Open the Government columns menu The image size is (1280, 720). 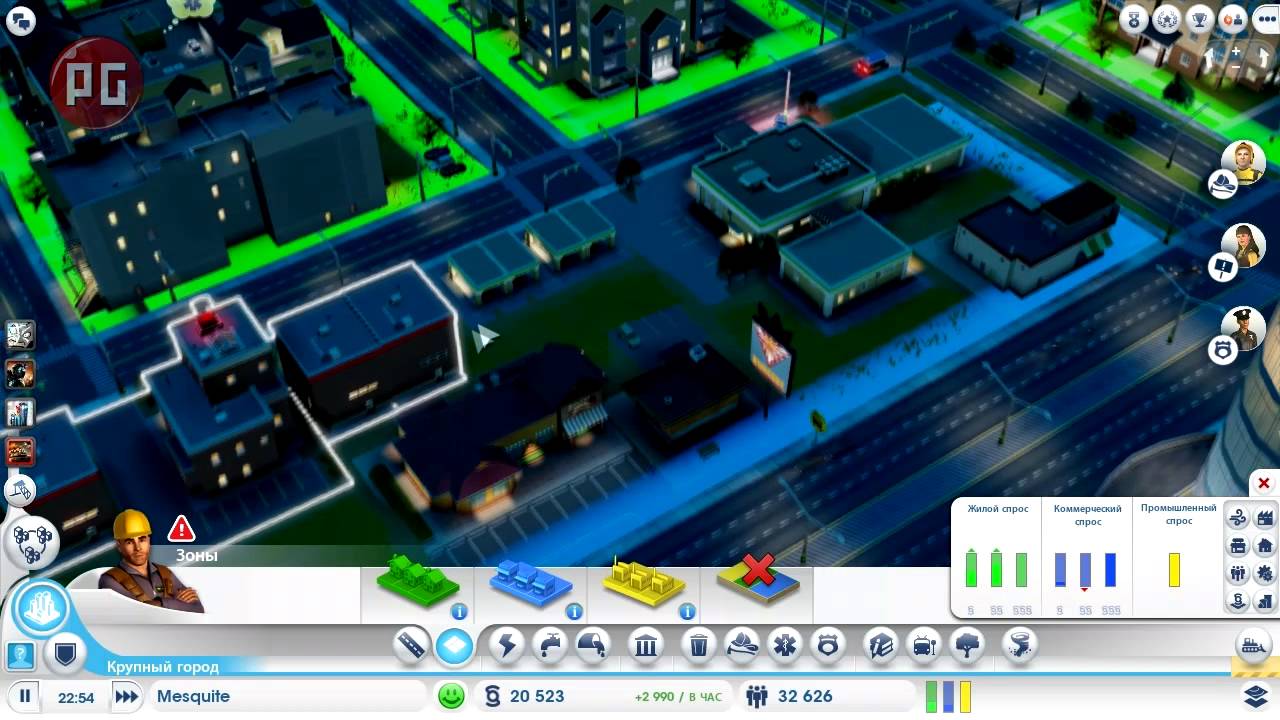(x=647, y=646)
